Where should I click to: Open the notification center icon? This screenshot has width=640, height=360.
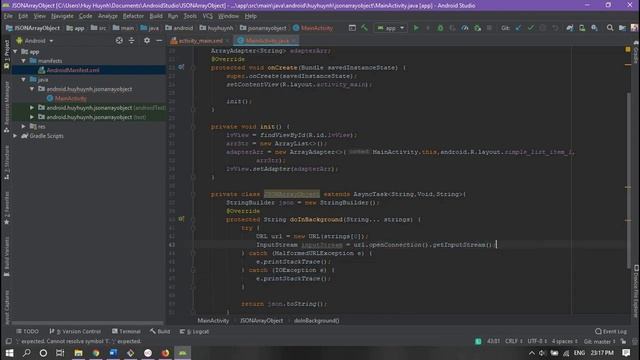(627, 353)
